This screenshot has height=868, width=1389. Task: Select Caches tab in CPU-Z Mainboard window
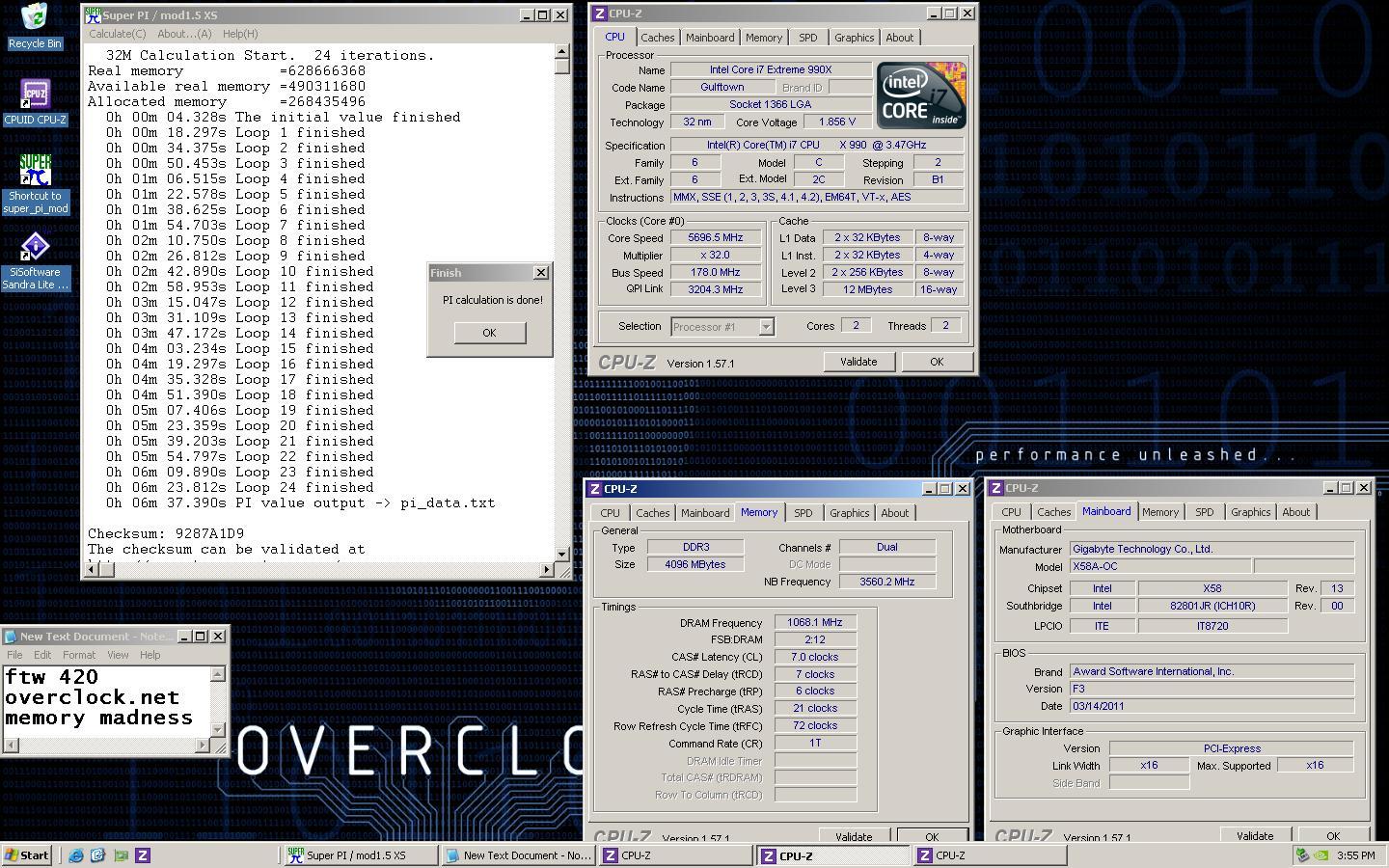point(1053,512)
